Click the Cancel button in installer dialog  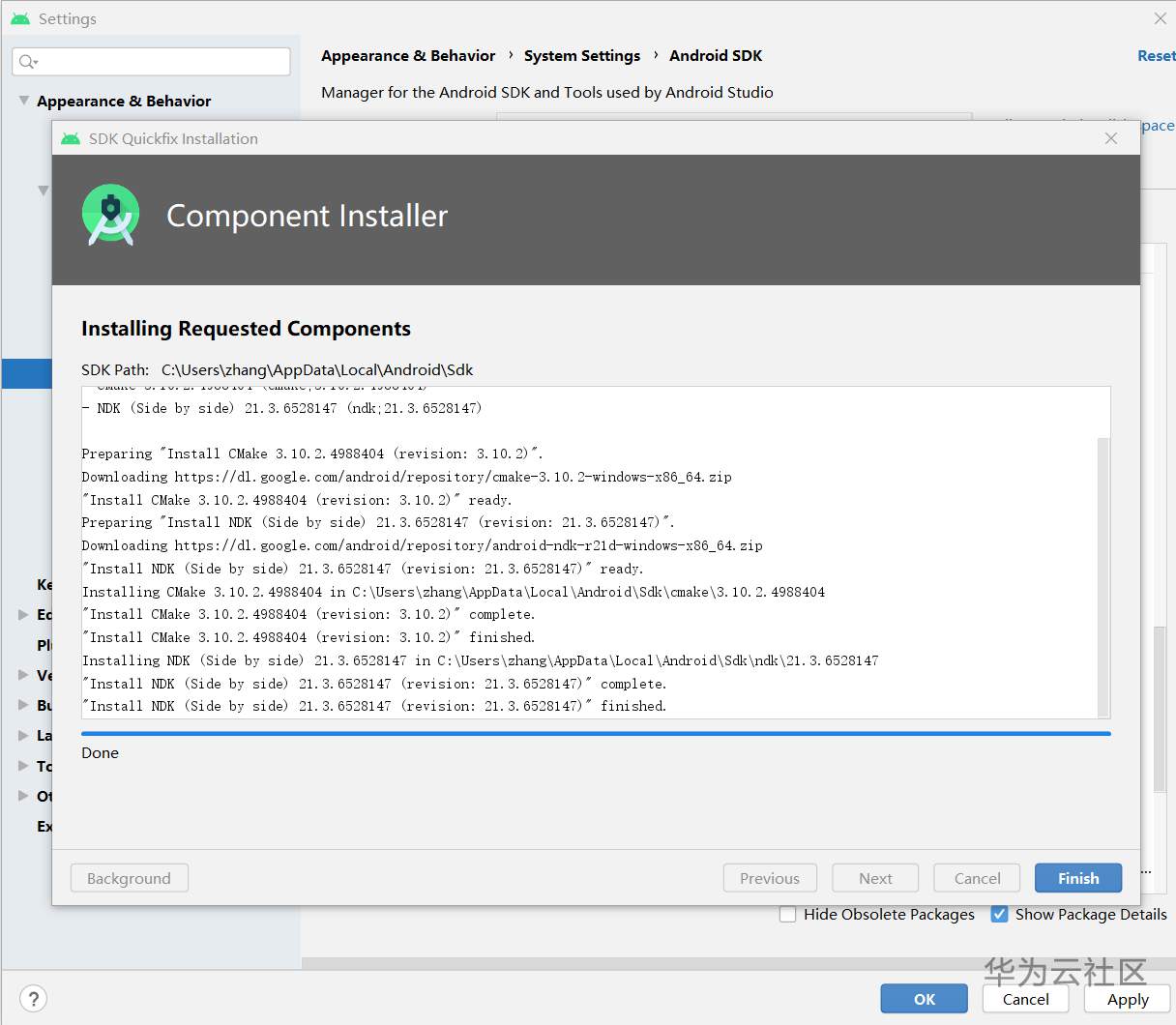(x=977, y=878)
